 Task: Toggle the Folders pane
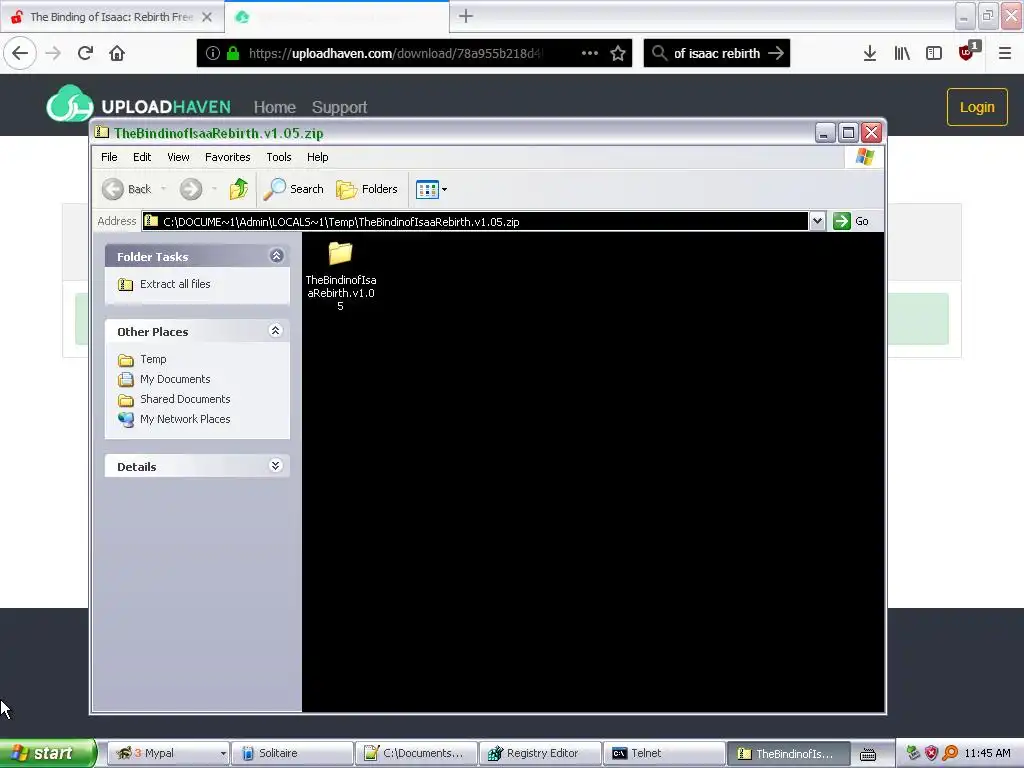366,189
